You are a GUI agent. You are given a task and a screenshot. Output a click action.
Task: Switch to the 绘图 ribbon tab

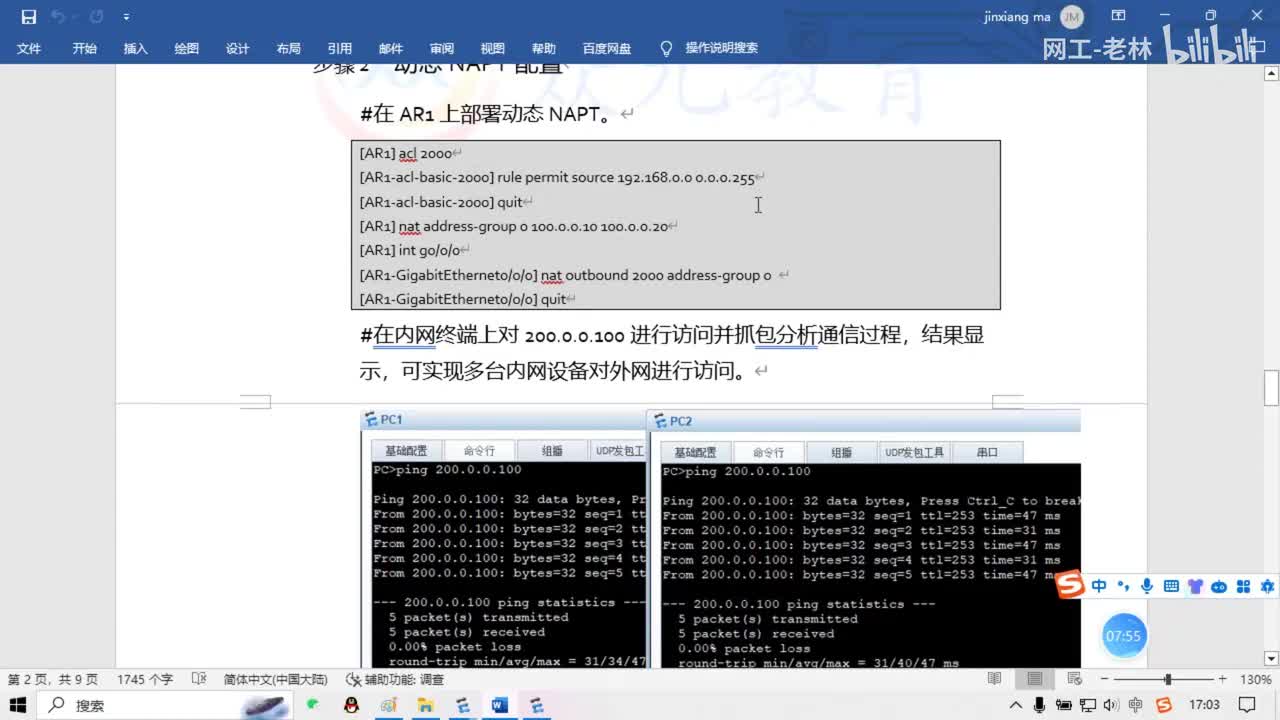pyautogui.click(x=186, y=48)
